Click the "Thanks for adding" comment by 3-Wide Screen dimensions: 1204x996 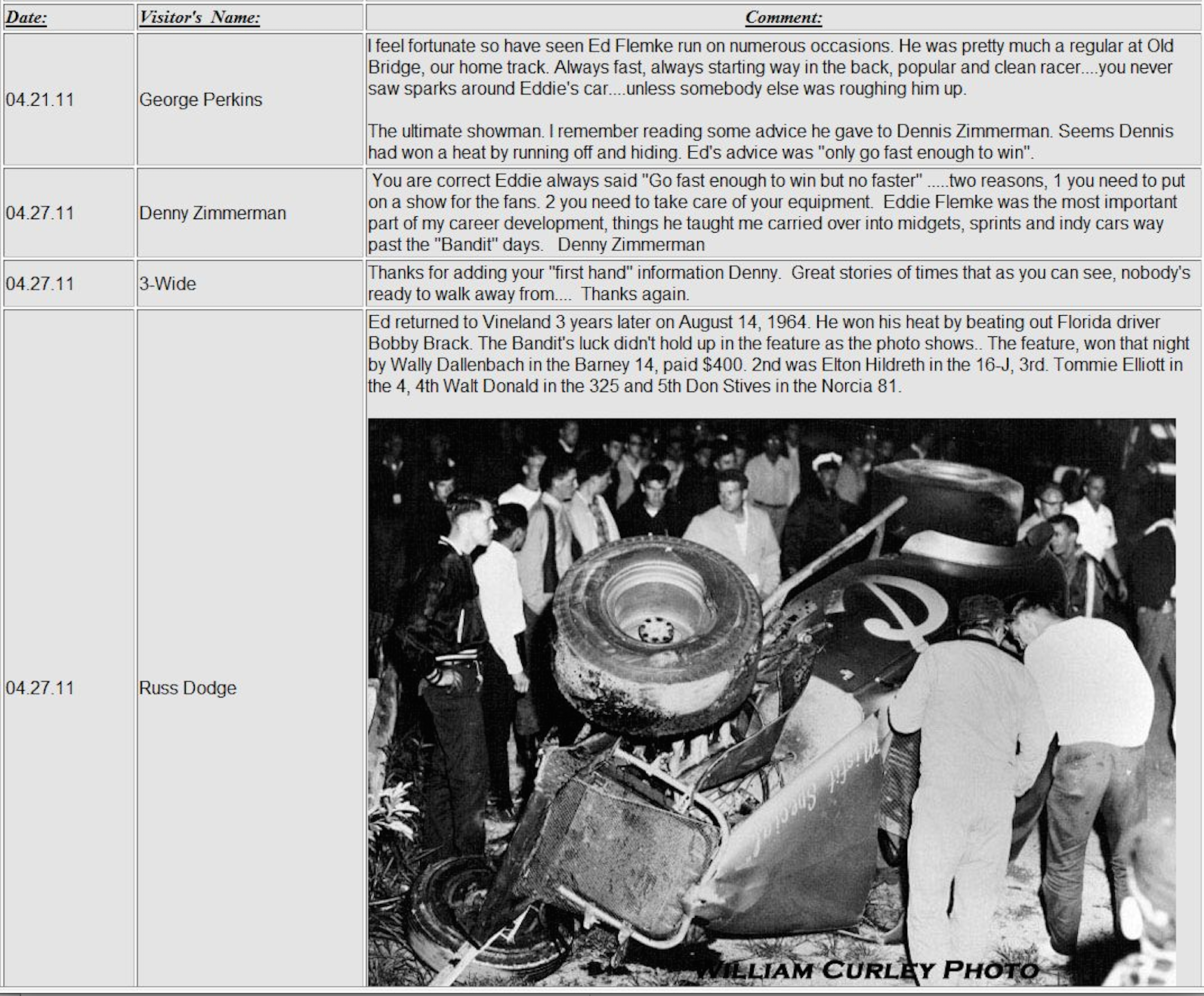point(779,283)
